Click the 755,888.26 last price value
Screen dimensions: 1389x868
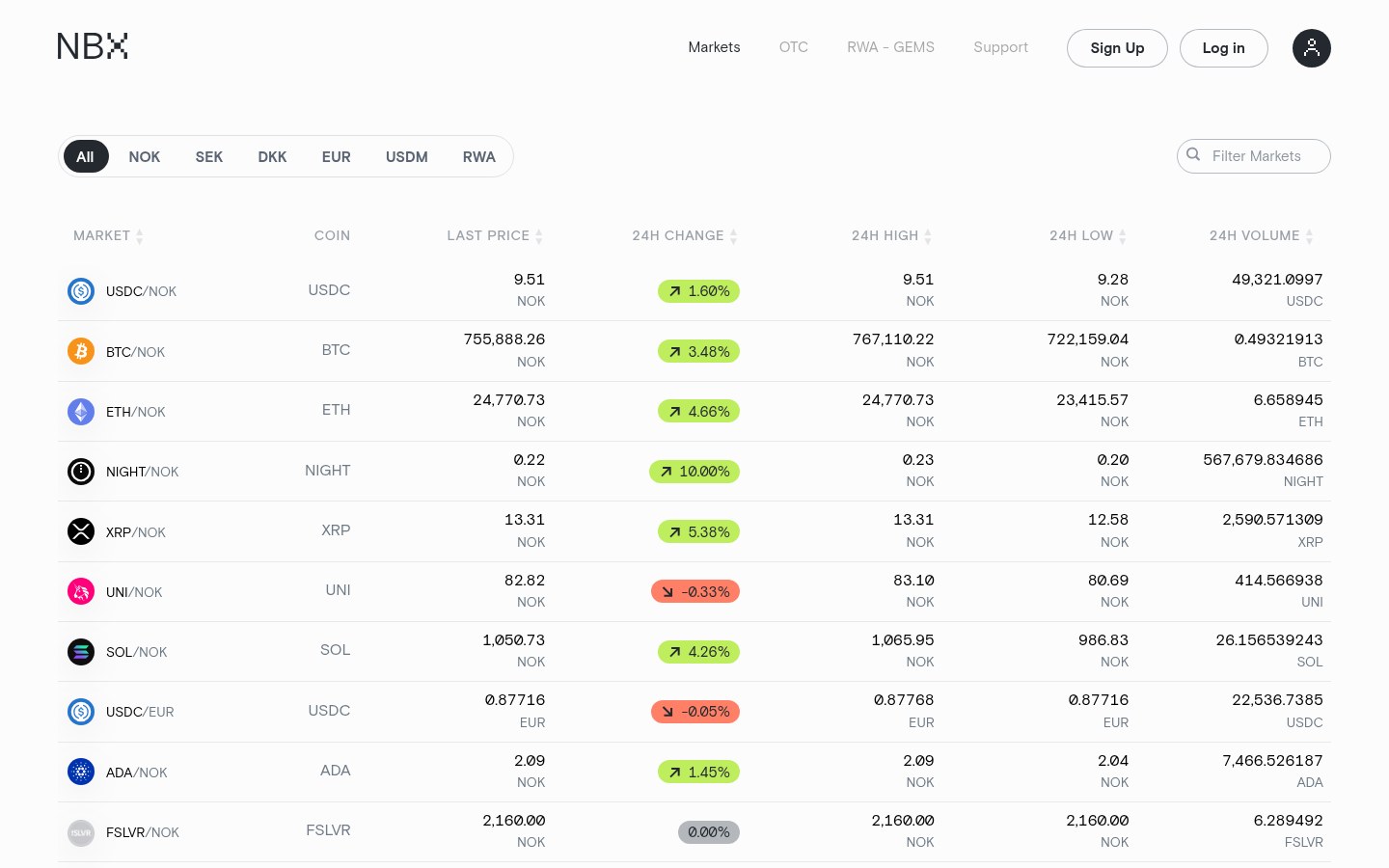point(504,339)
